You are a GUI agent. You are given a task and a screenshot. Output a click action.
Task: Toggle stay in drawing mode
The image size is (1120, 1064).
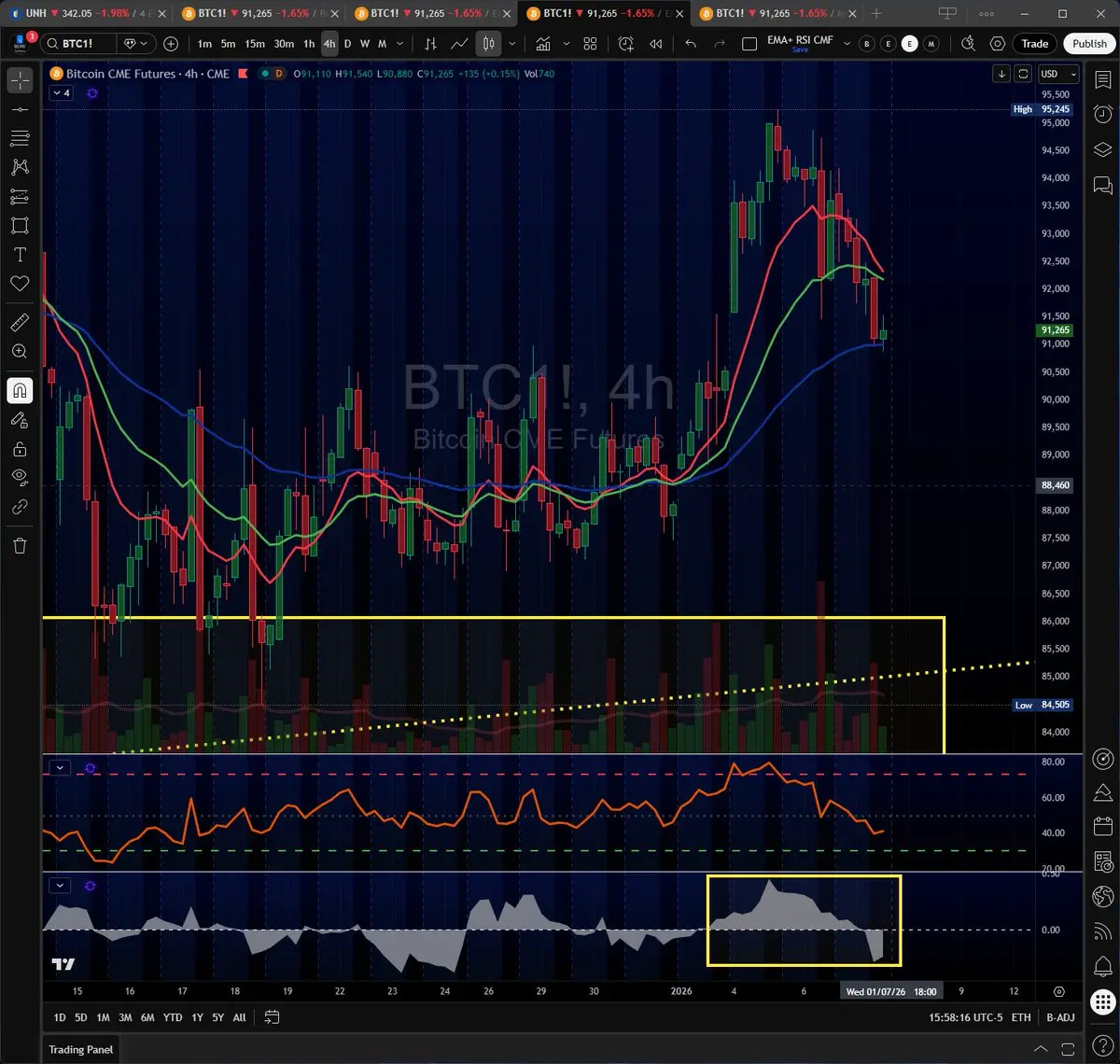pos(20,420)
